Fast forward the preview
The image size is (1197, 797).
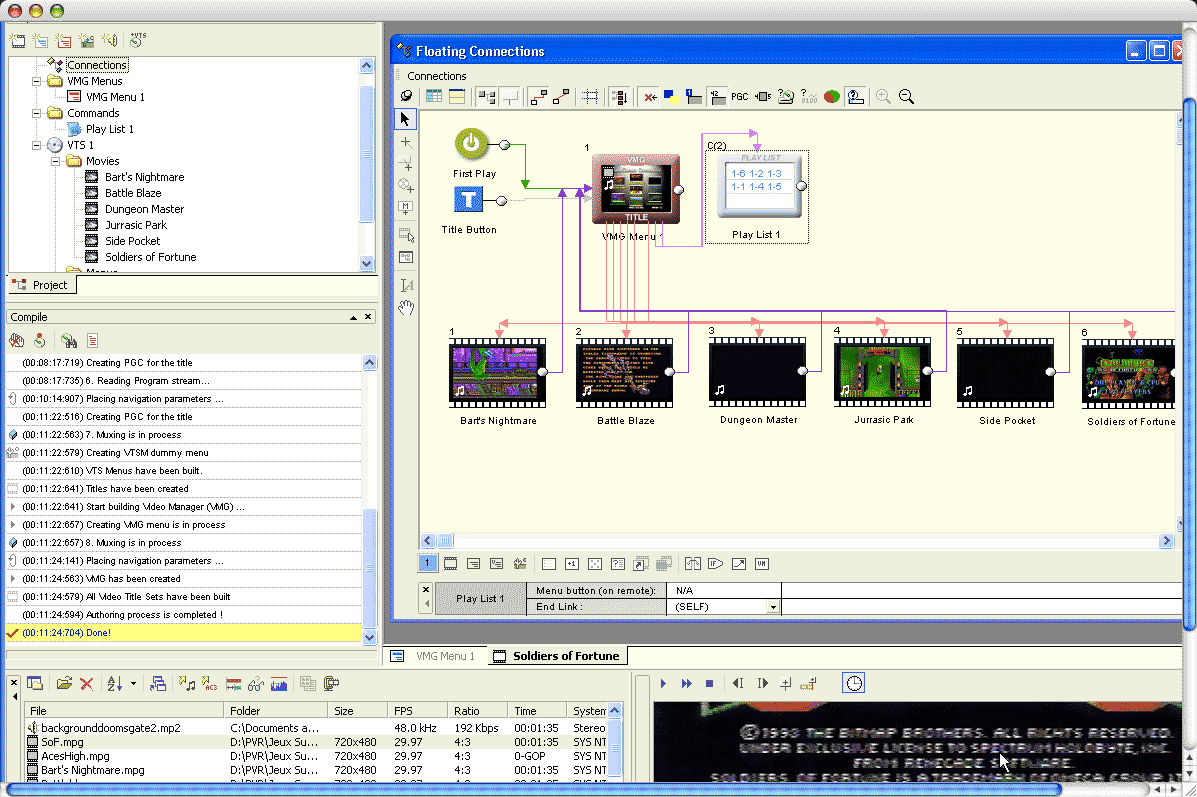pos(686,684)
